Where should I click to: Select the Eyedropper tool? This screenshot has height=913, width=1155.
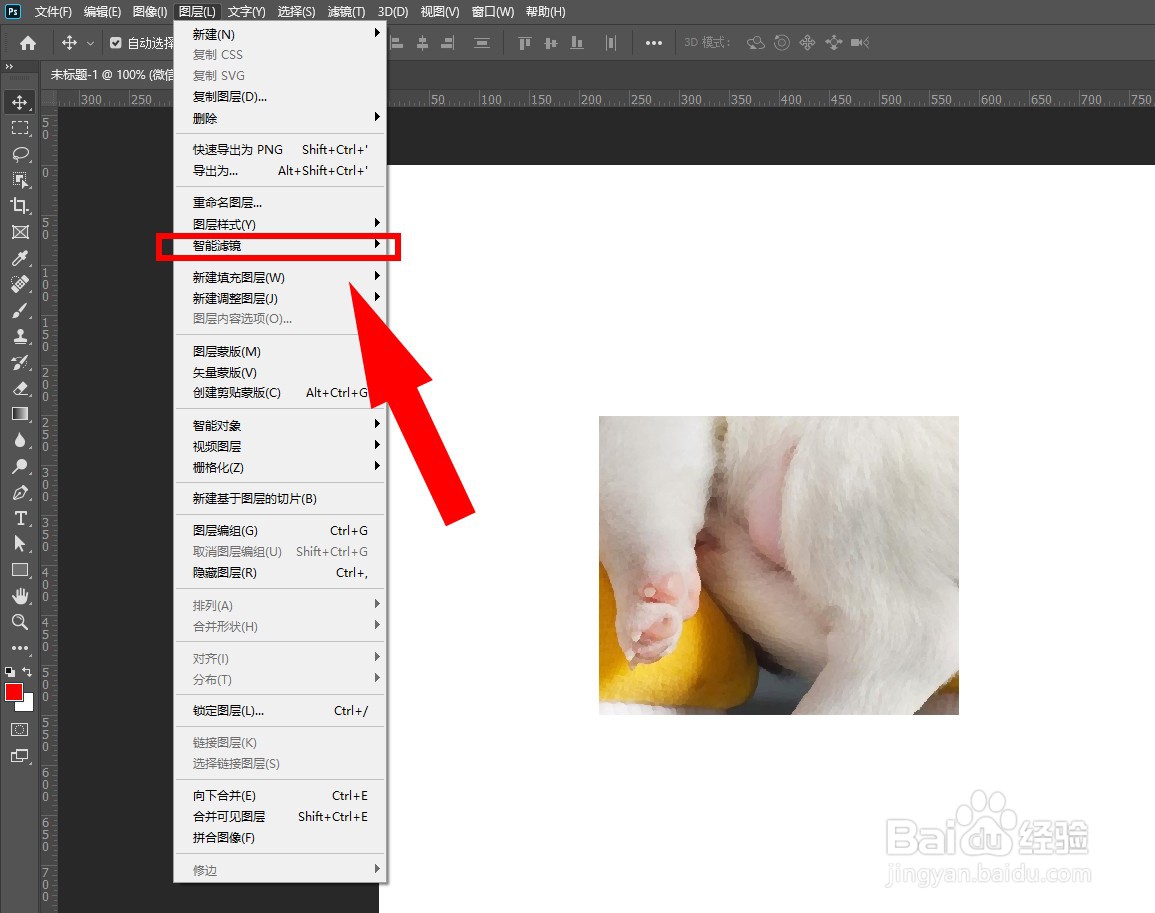[x=20, y=258]
